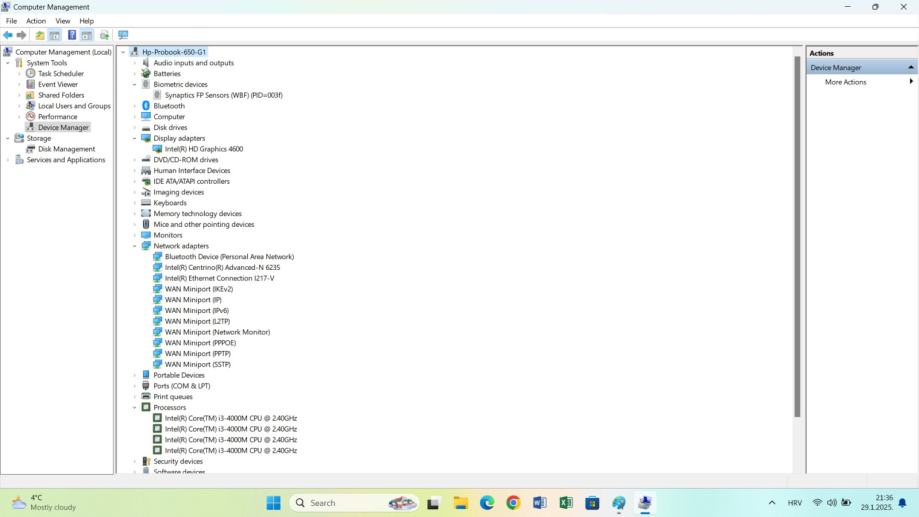Screen dimensions: 919x517
Task: Select Disk Management under Storage
Action: 66,149
